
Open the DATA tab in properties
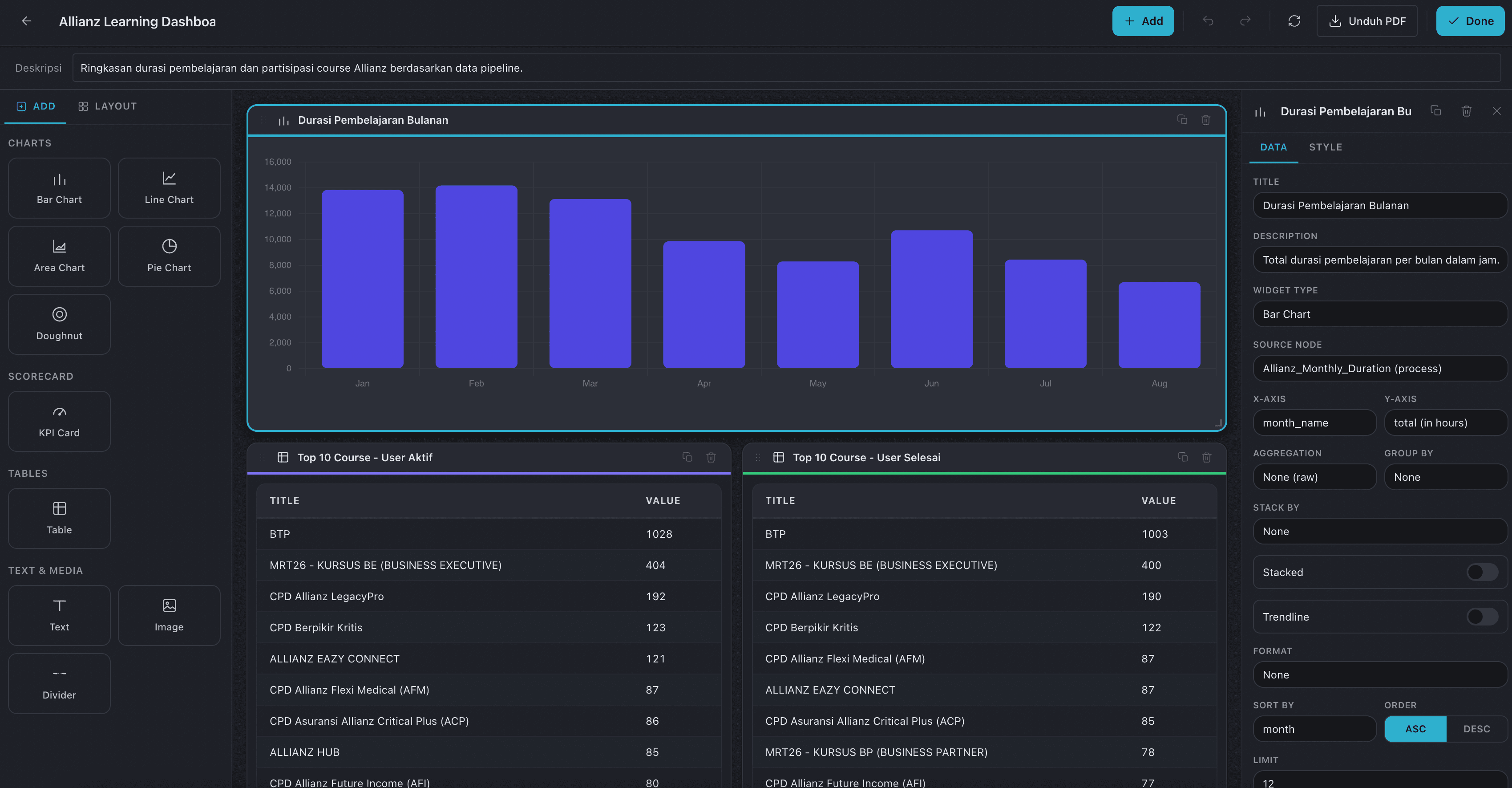[1273, 147]
